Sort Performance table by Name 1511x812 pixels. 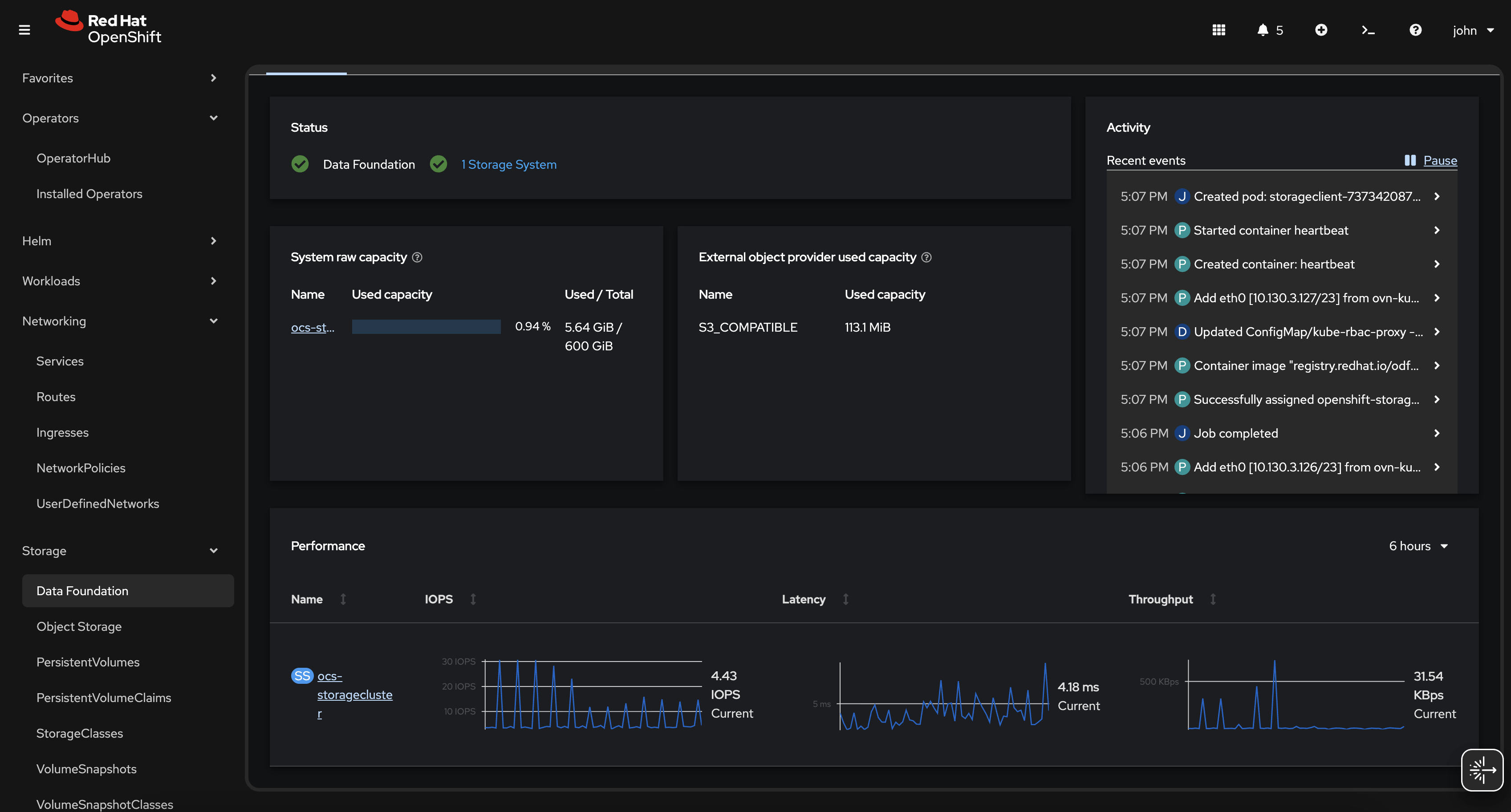pos(343,599)
